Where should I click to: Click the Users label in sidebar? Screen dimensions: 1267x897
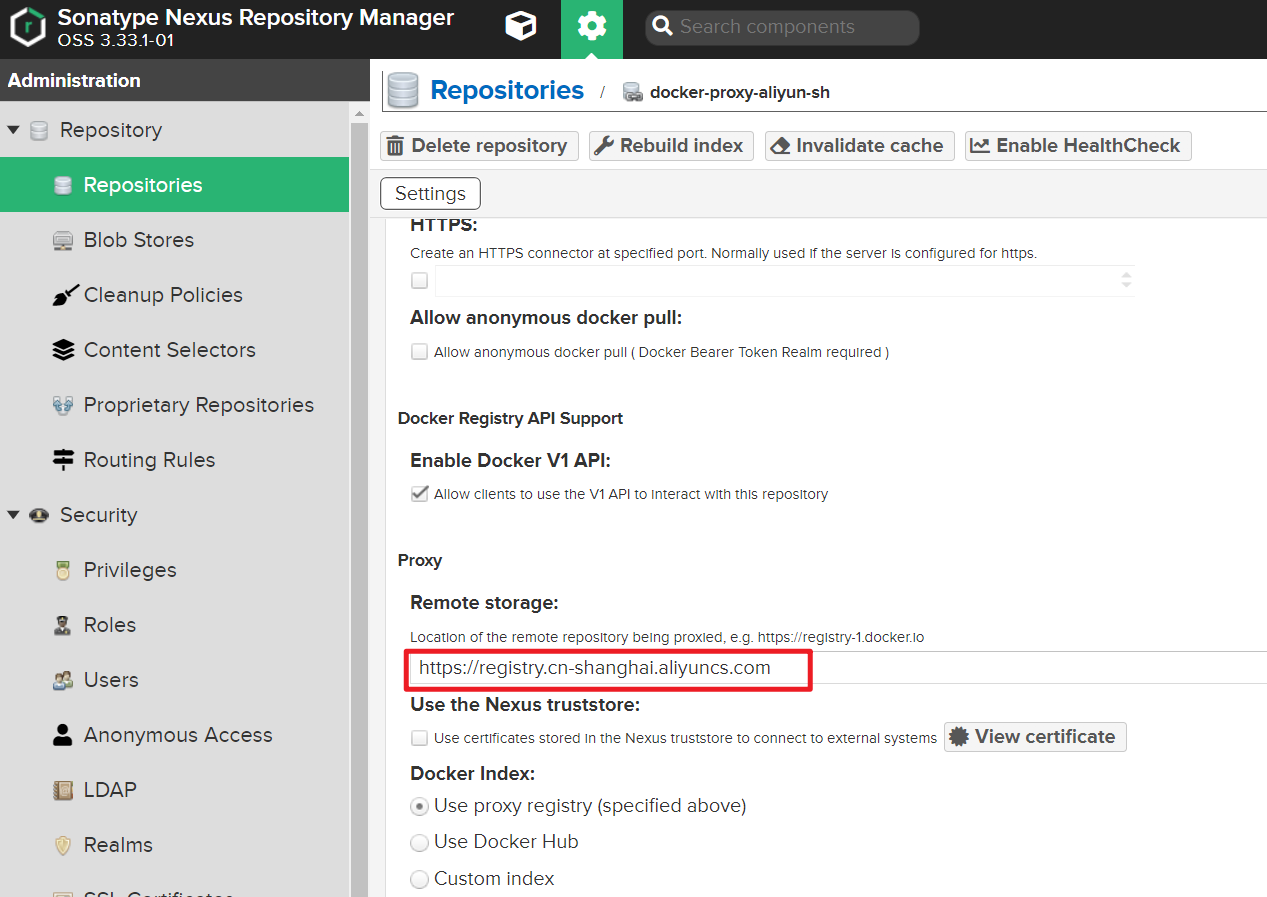111,680
